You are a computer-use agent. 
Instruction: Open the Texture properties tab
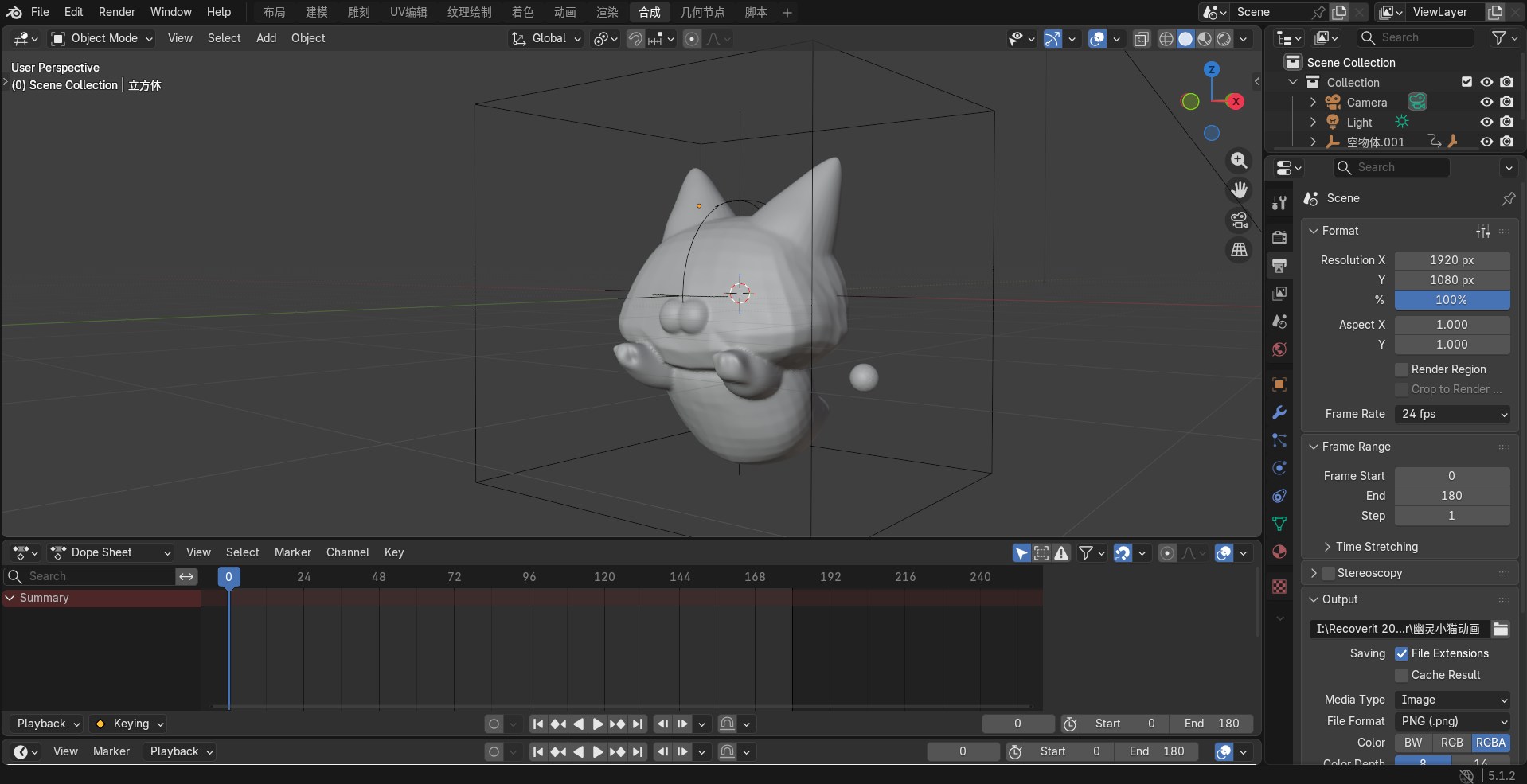point(1279,587)
